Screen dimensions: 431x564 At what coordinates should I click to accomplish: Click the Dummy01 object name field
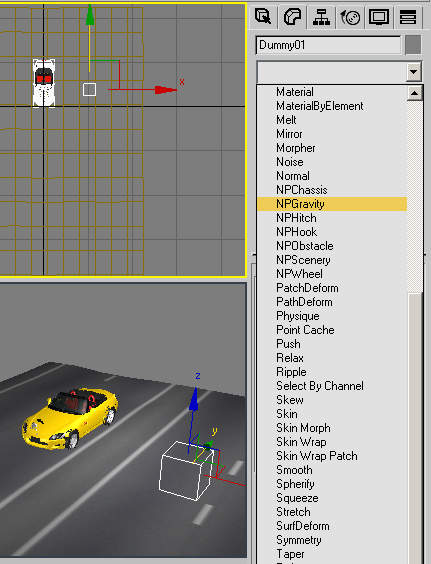coord(328,45)
